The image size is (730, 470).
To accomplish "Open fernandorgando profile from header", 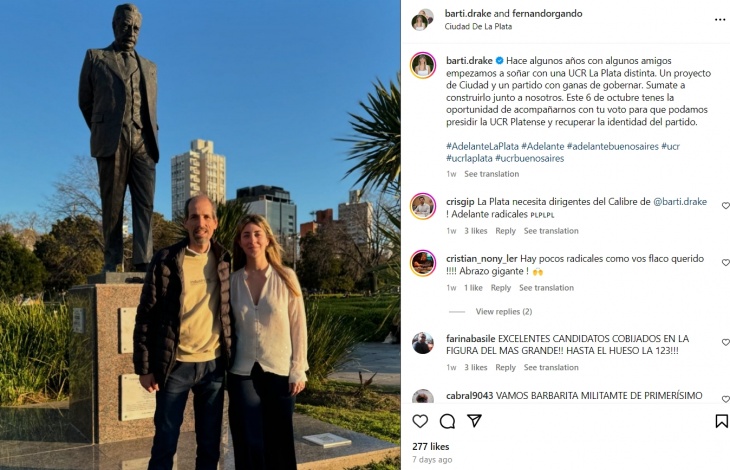I will click(547, 13).
